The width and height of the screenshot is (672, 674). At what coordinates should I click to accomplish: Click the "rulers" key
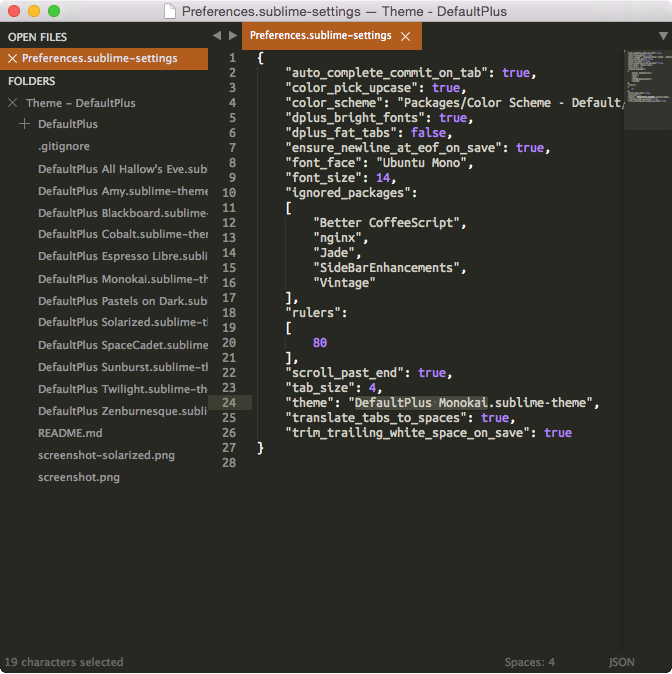tap(313, 313)
